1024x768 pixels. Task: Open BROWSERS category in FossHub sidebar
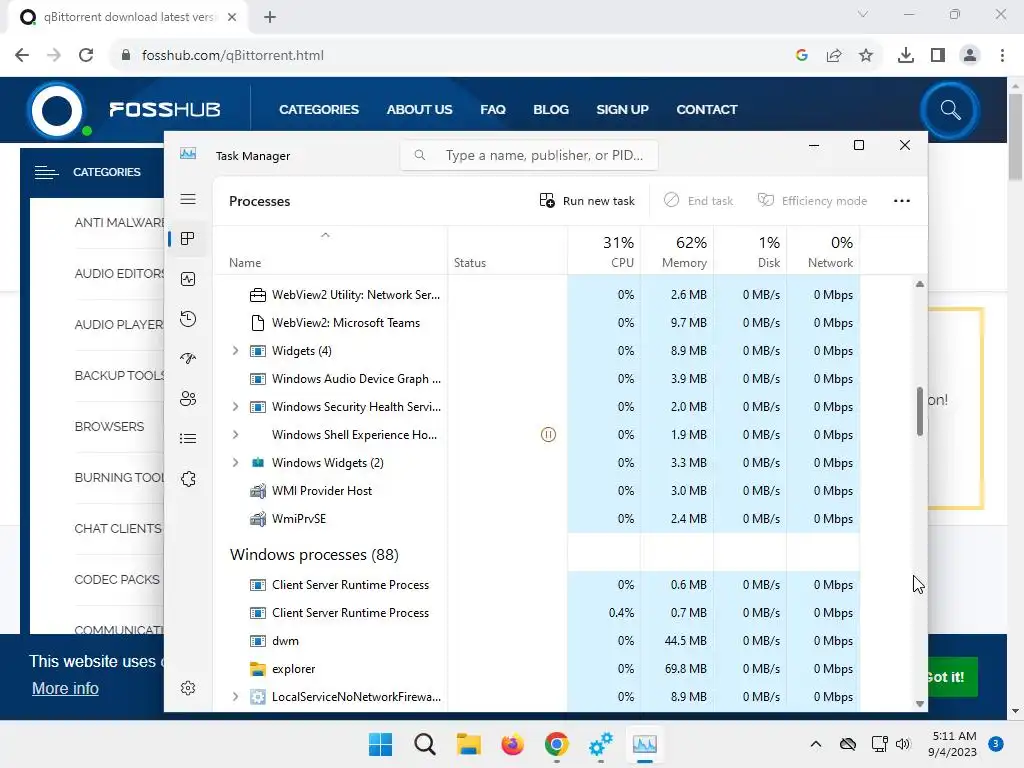pyautogui.click(x=109, y=426)
